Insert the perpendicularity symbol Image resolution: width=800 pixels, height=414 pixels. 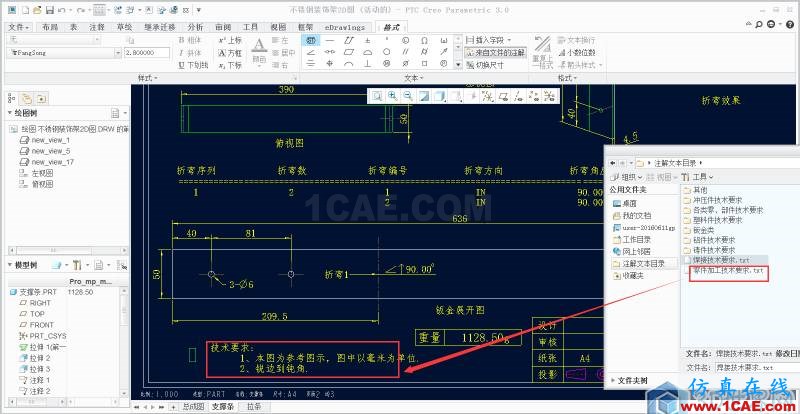pos(367,63)
